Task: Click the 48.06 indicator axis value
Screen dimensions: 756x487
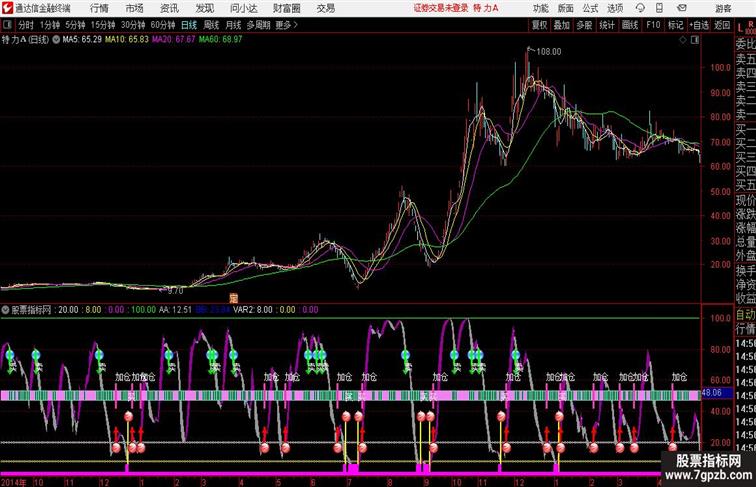Action: [712, 393]
